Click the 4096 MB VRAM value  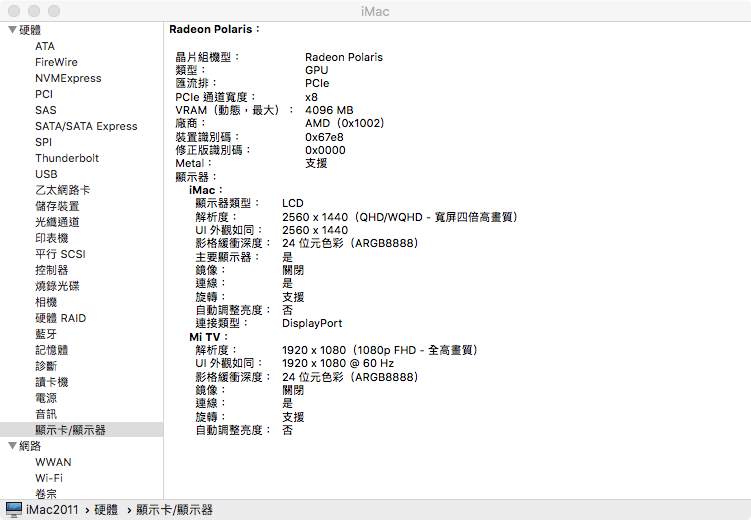[329, 110]
